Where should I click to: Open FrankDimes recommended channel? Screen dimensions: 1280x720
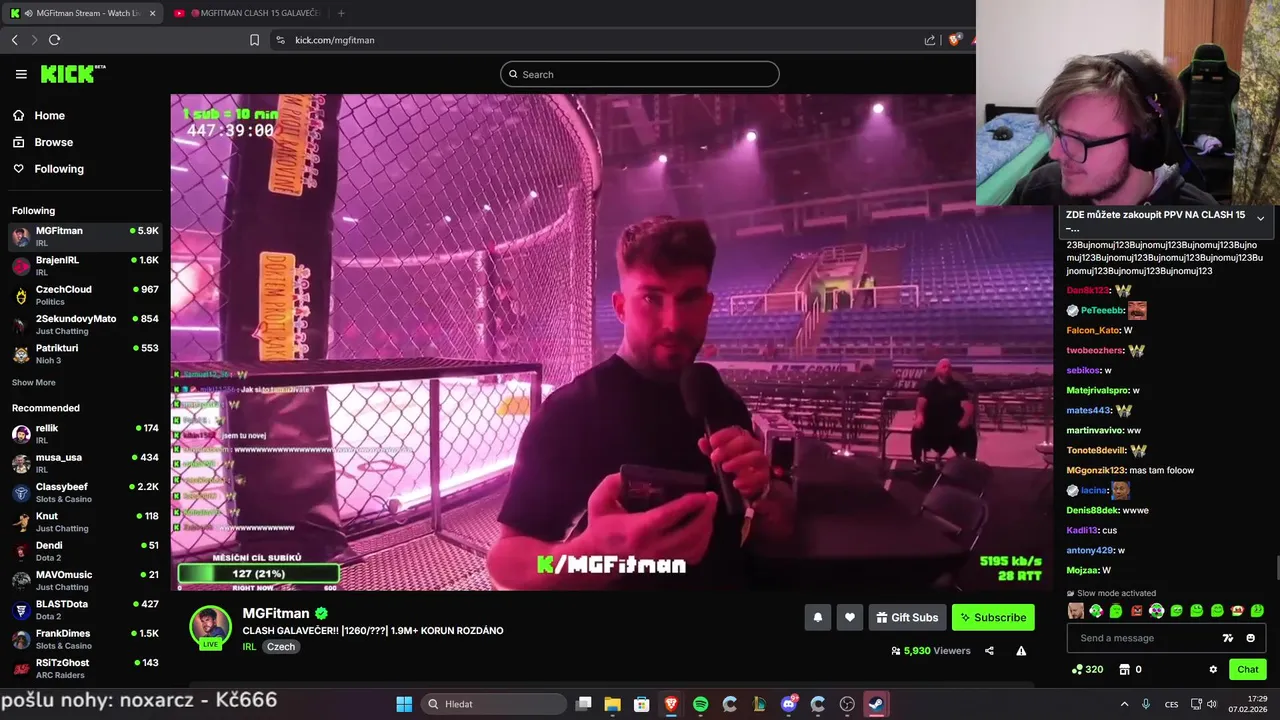point(85,639)
